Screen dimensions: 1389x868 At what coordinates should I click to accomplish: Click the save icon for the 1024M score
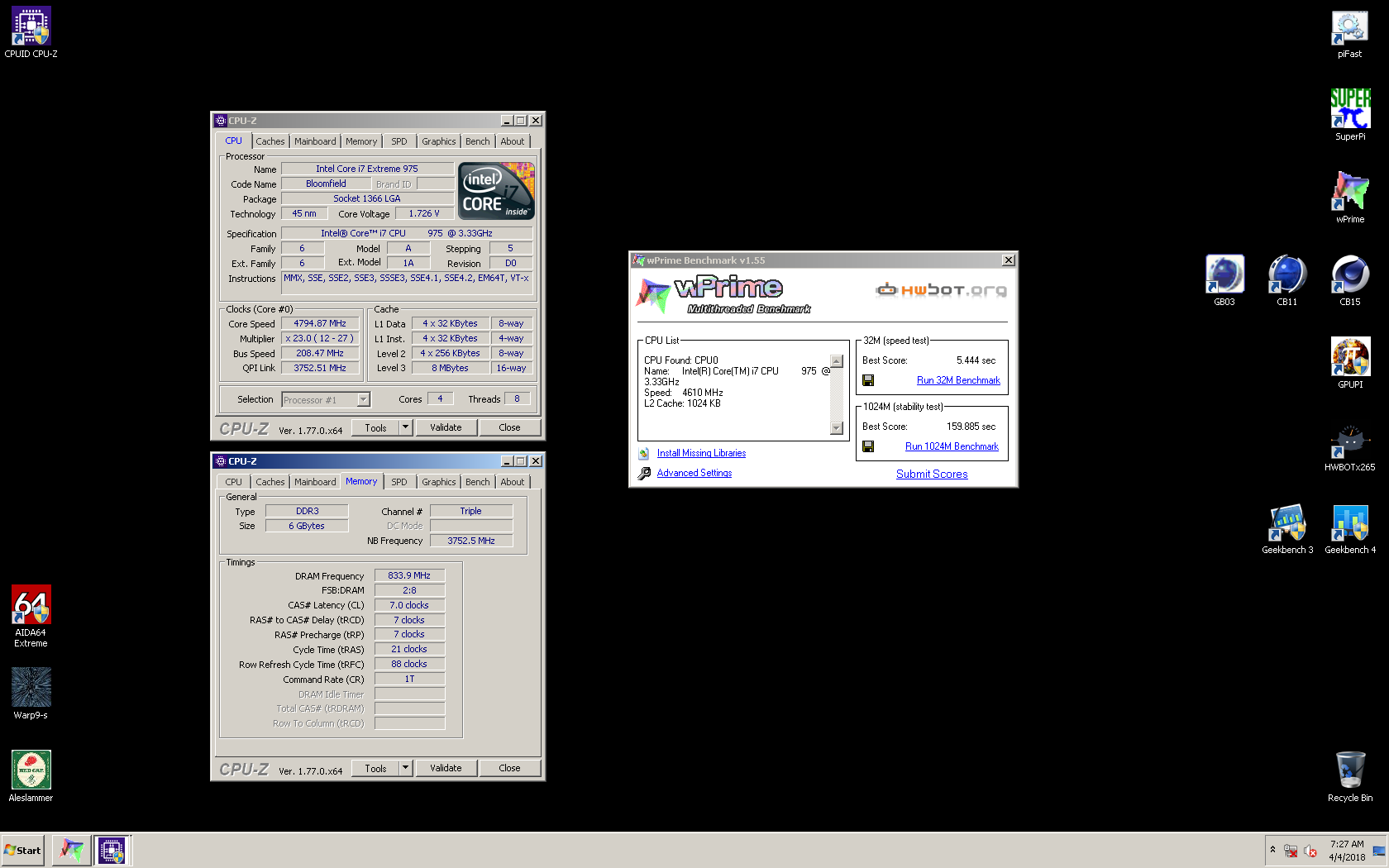coord(868,446)
